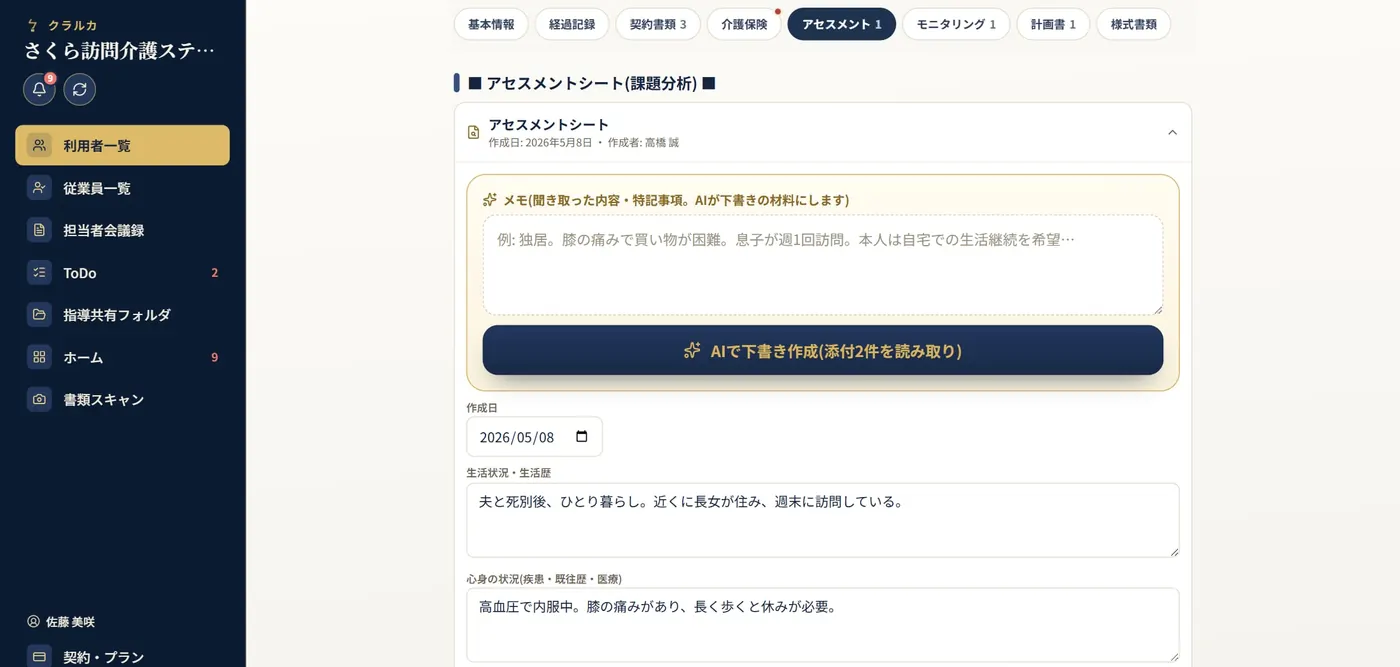
Task: Select the アセスメント 1 tab
Action: (842, 24)
